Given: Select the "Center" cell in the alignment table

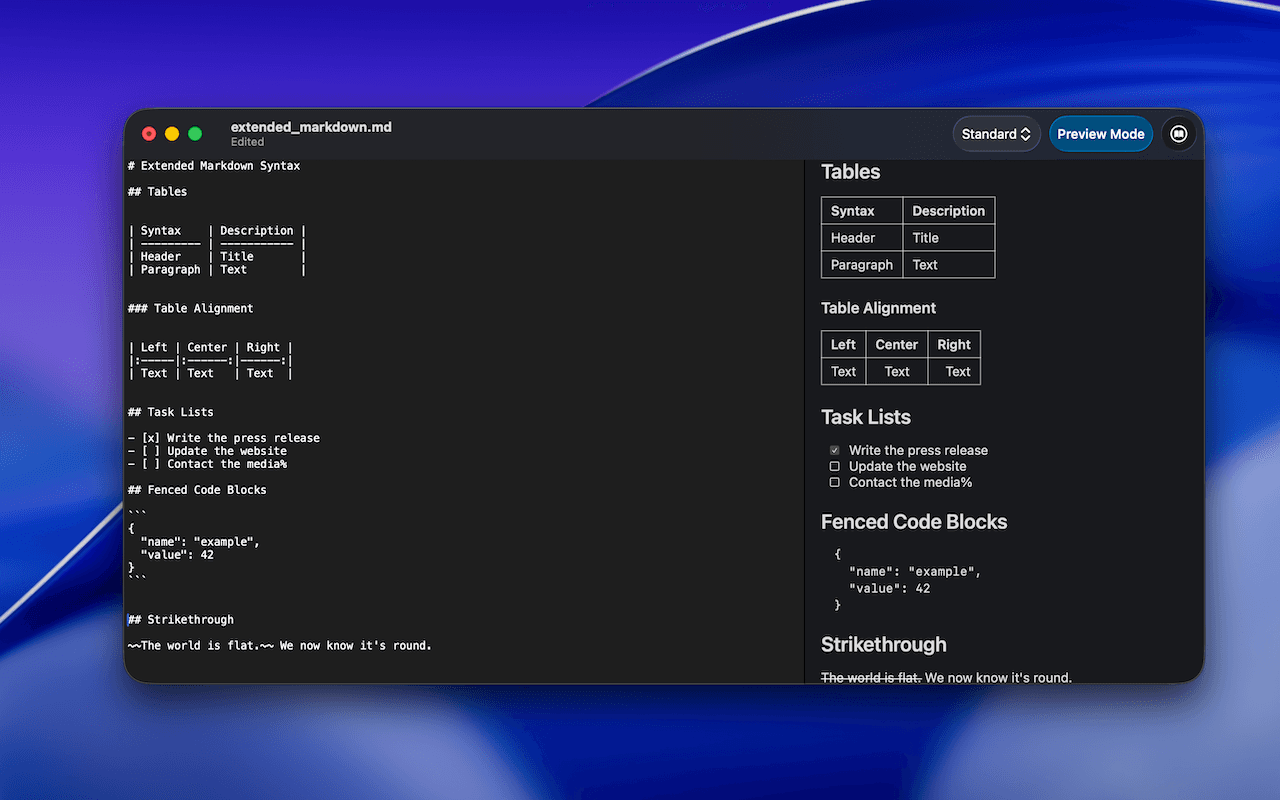Looking at the screenshot, I should (896, 344).
